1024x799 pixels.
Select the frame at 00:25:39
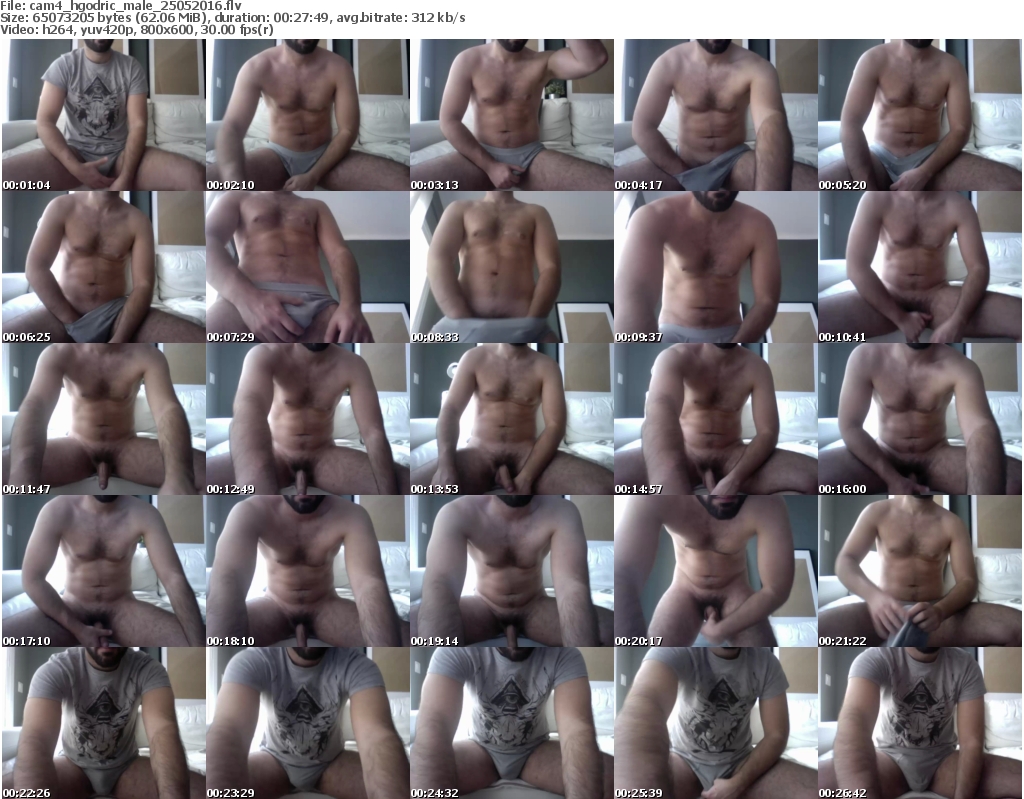[x=716, y=723]
